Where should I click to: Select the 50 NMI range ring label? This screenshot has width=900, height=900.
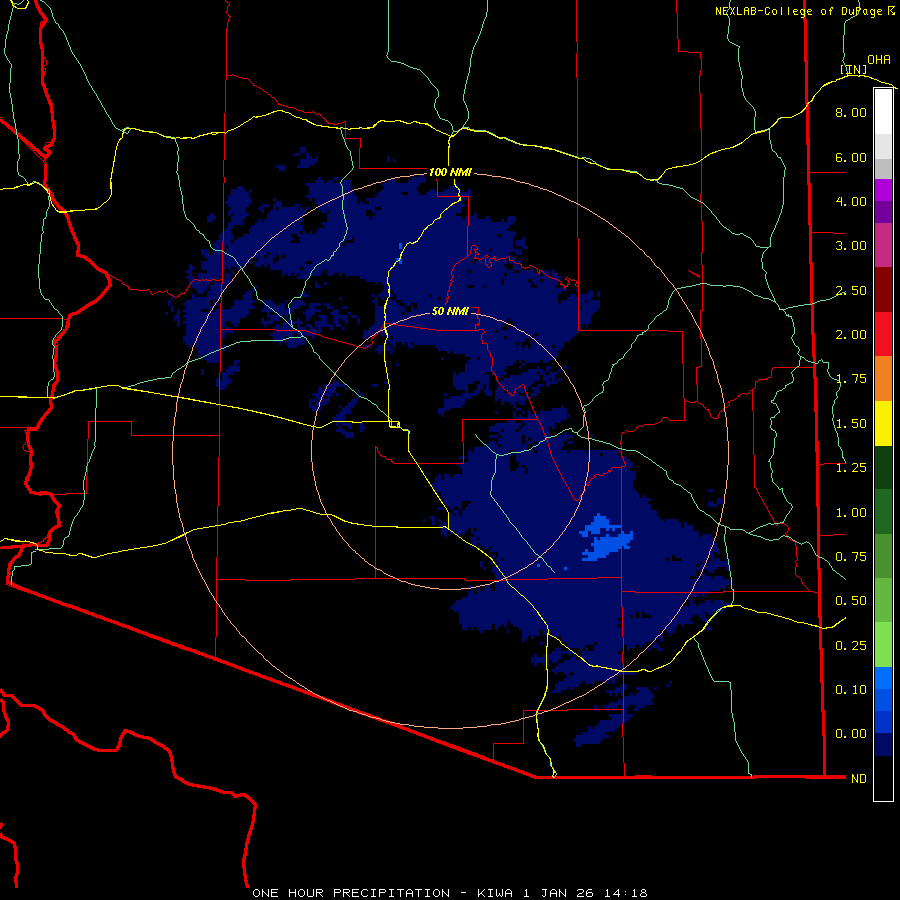coord(450,311)
